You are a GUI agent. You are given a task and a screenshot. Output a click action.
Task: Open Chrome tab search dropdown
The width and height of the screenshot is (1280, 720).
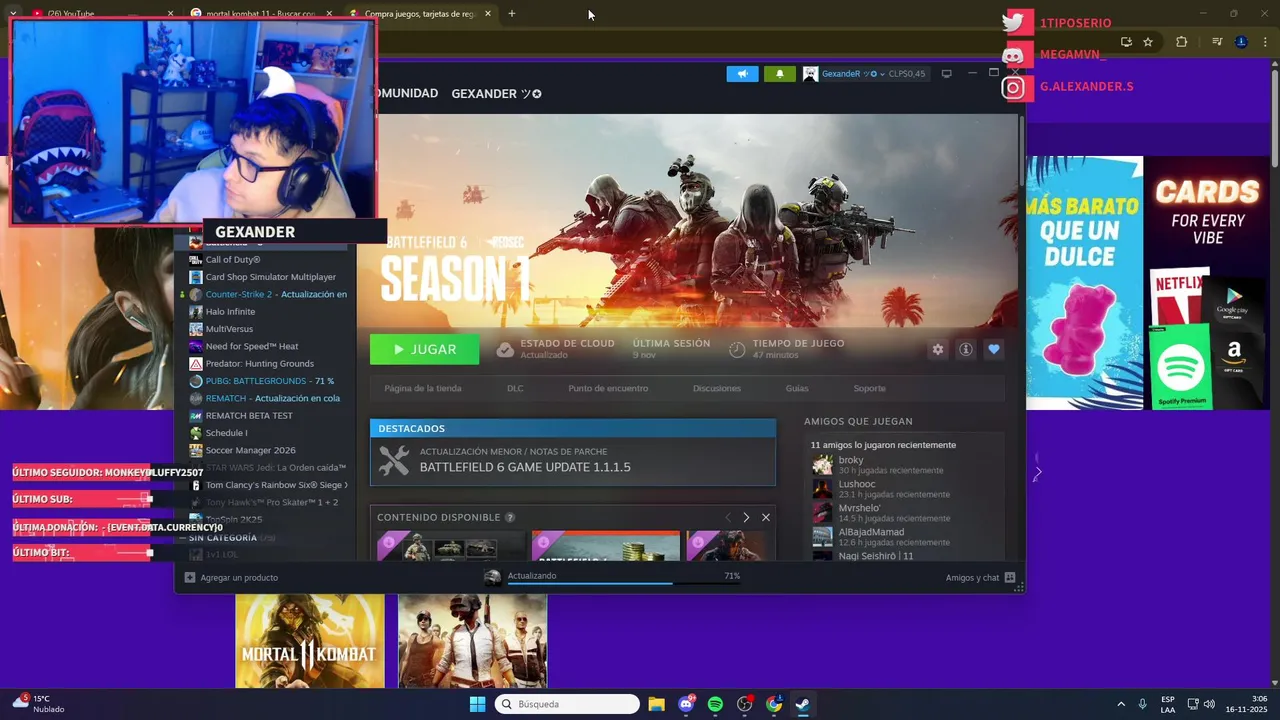click(x=12, y=14)
